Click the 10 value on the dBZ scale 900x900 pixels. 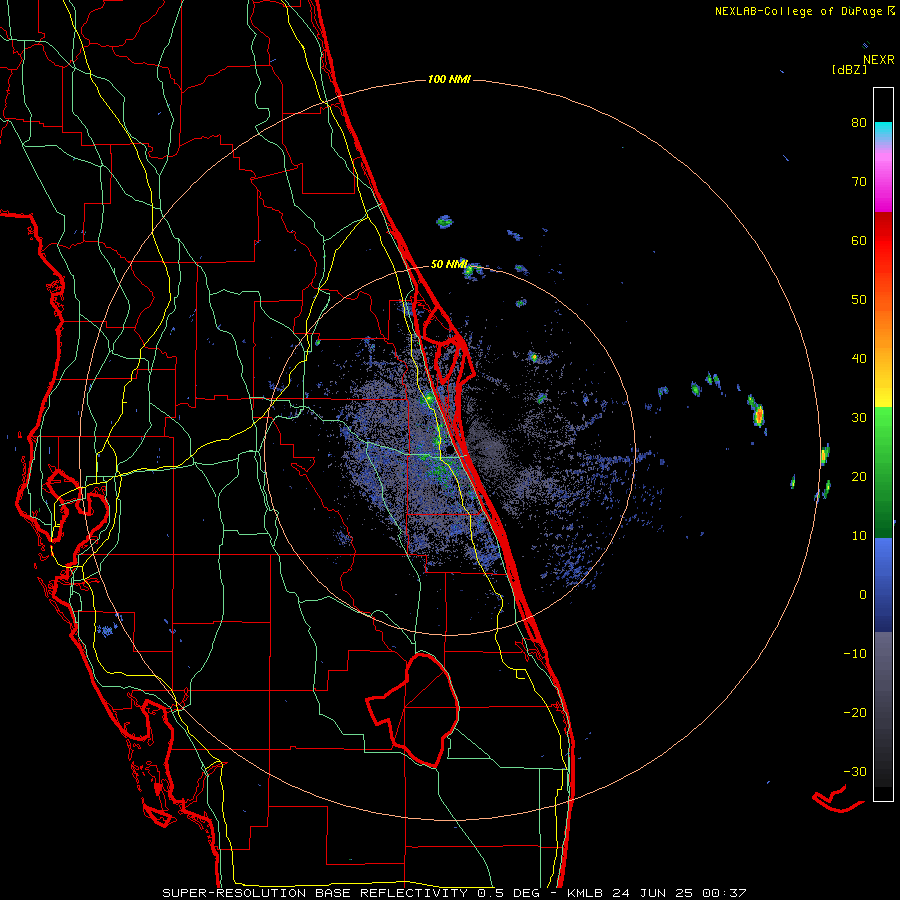point(859,536)
